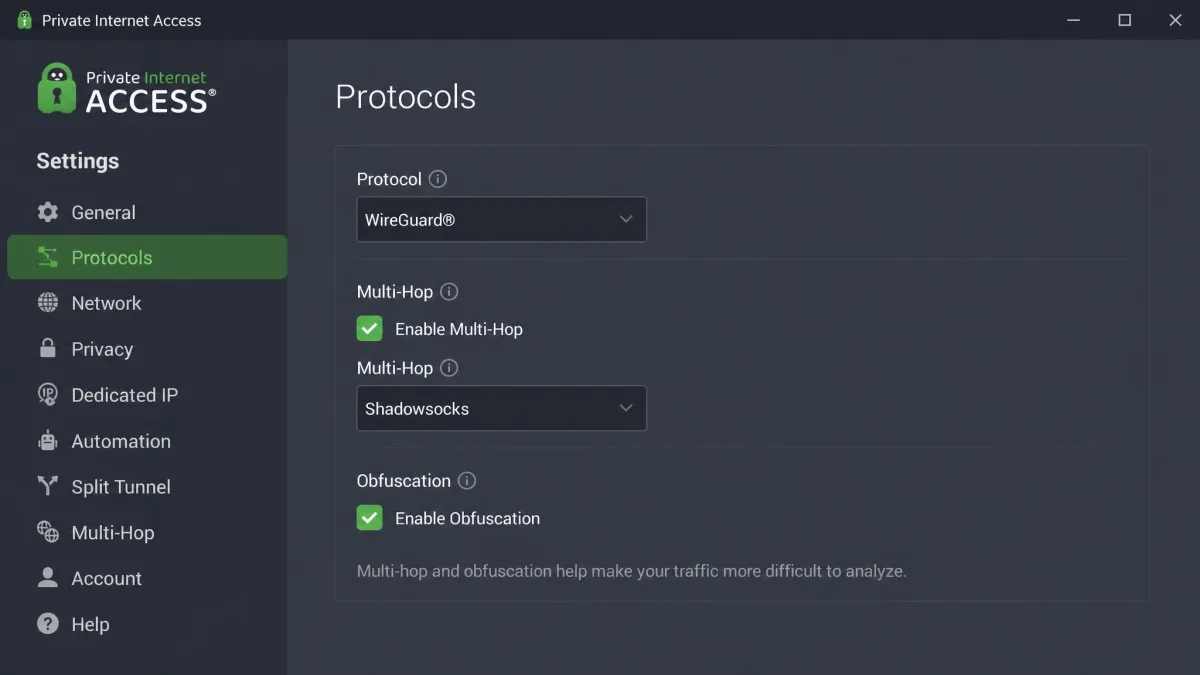Select the Protocols settings section

coord(147,257)
